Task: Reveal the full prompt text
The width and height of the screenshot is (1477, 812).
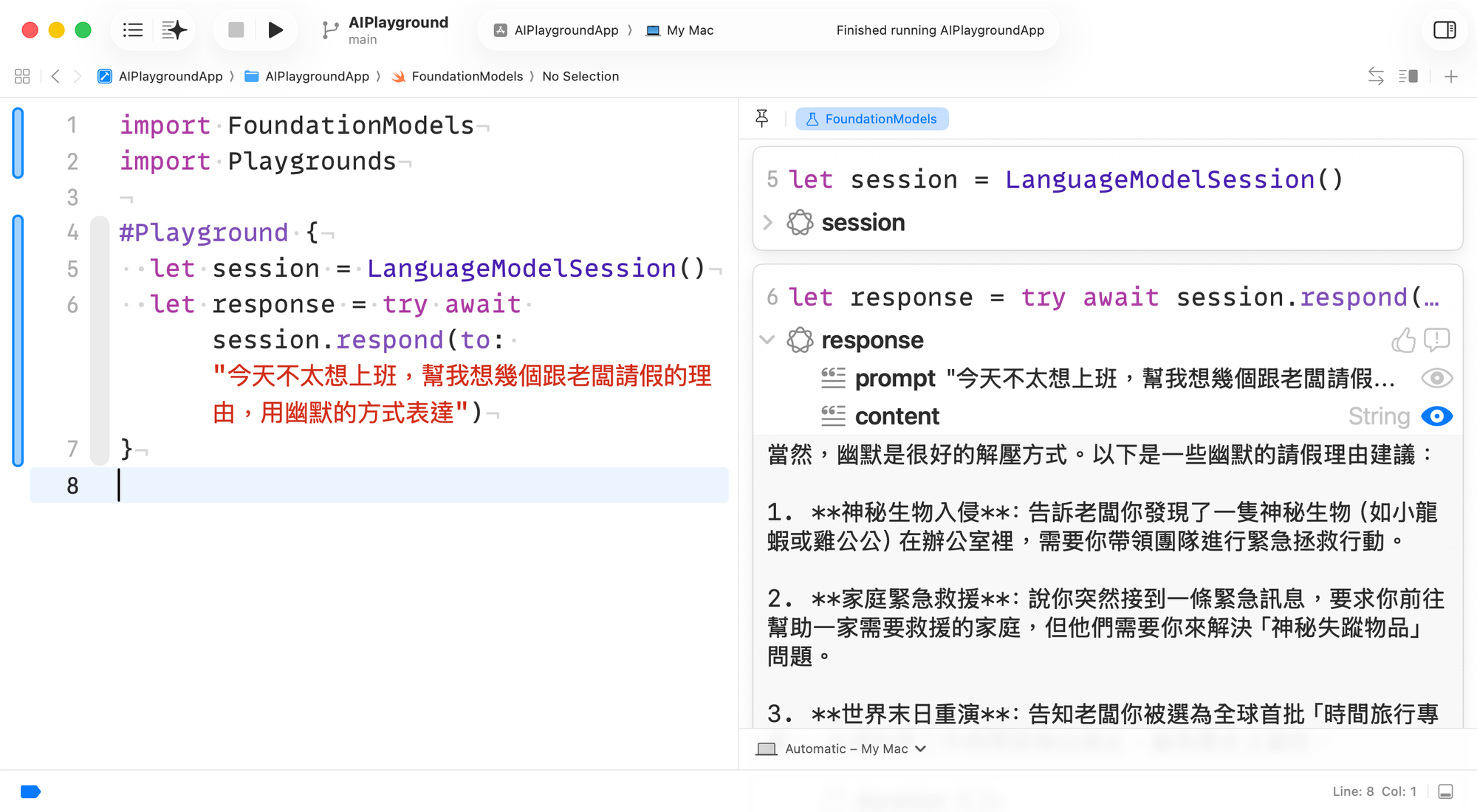Action: click(1436, 378)
